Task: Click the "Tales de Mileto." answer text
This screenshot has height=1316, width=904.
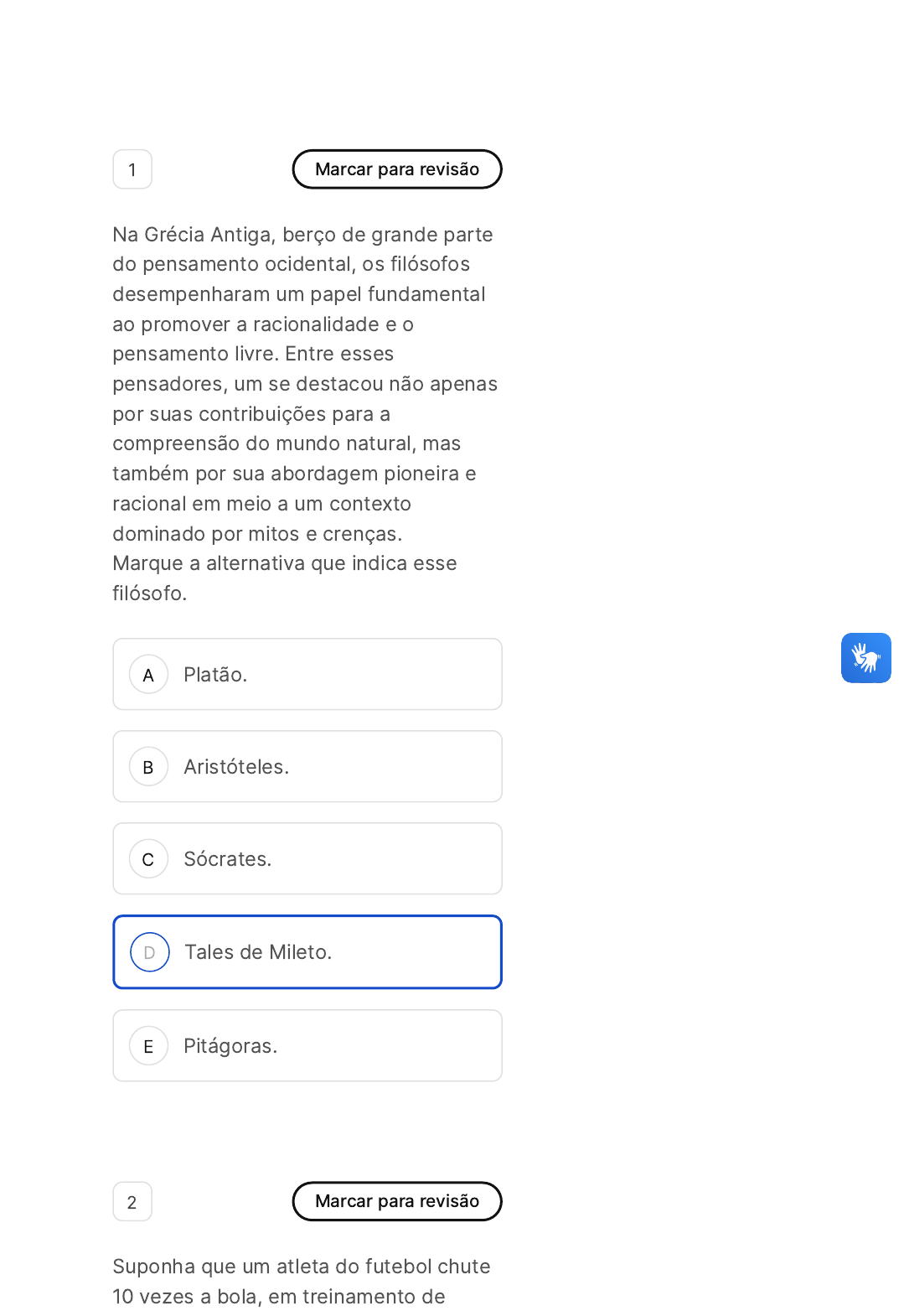Action: [258, 952]
